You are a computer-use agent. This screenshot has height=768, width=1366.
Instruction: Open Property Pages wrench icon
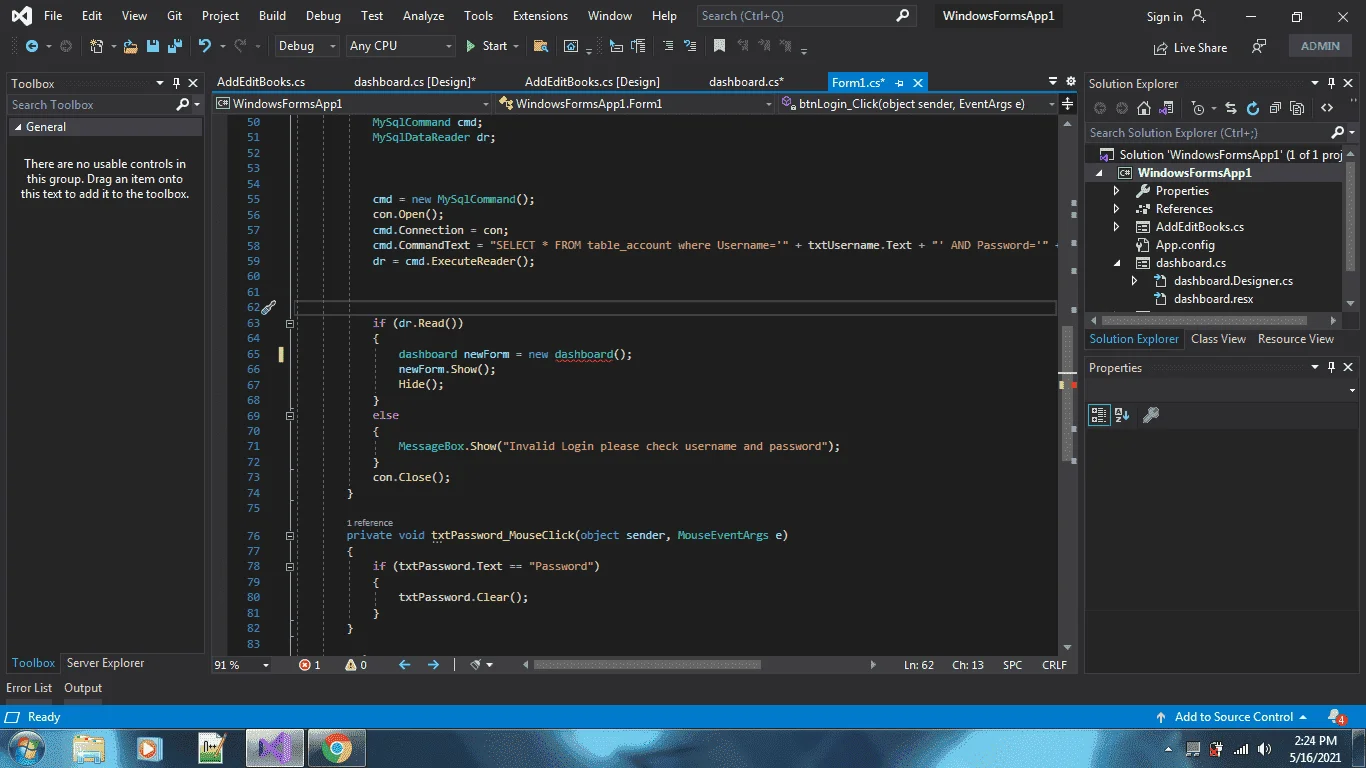coord(1151,415)
